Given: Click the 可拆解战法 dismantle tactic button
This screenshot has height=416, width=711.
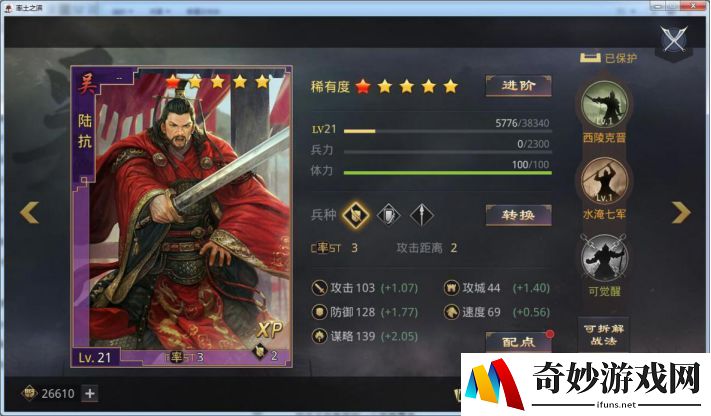Looking at the screenshot, I should coord(604,335).
